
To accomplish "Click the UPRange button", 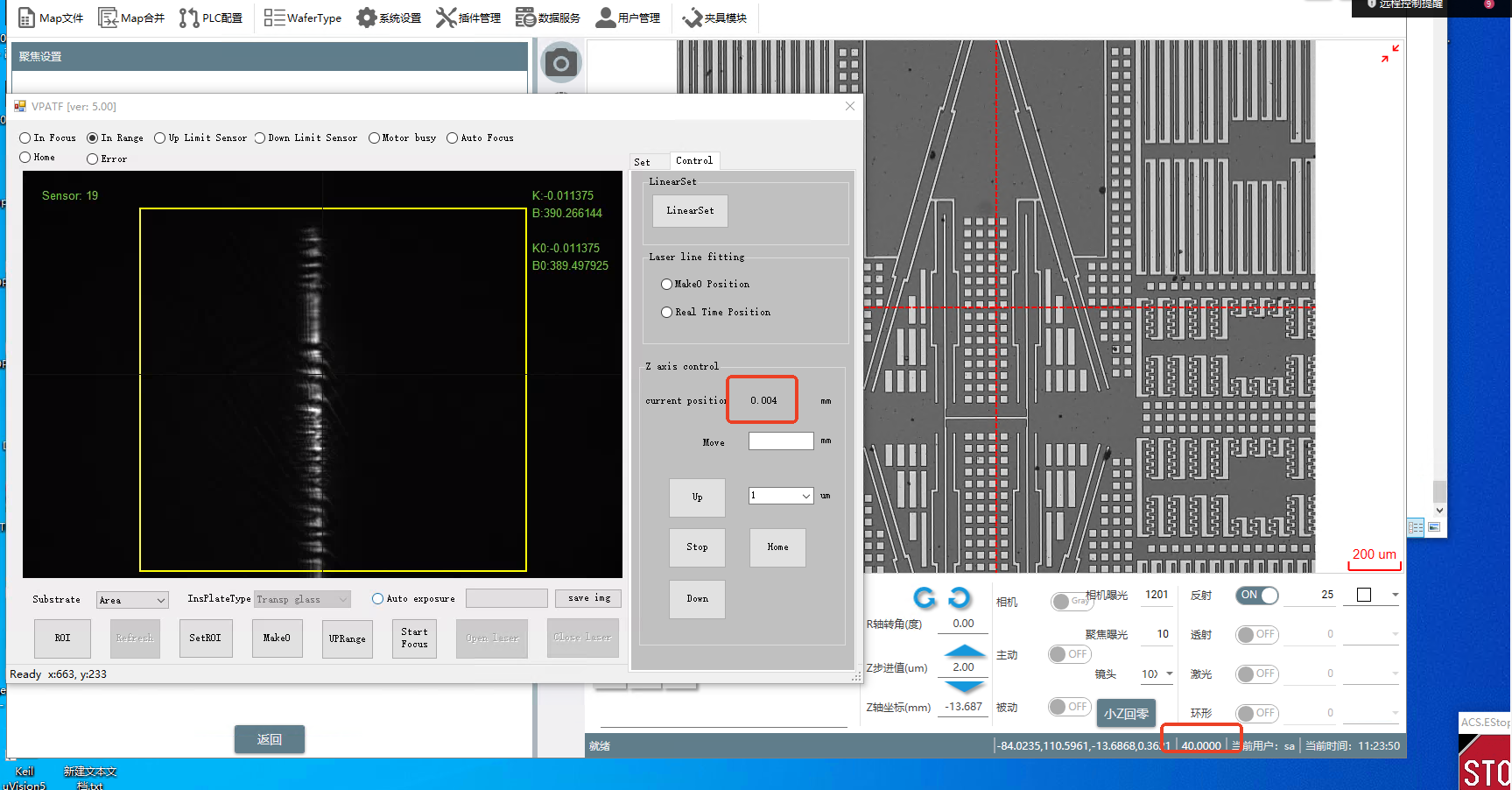I will (347, 638).
